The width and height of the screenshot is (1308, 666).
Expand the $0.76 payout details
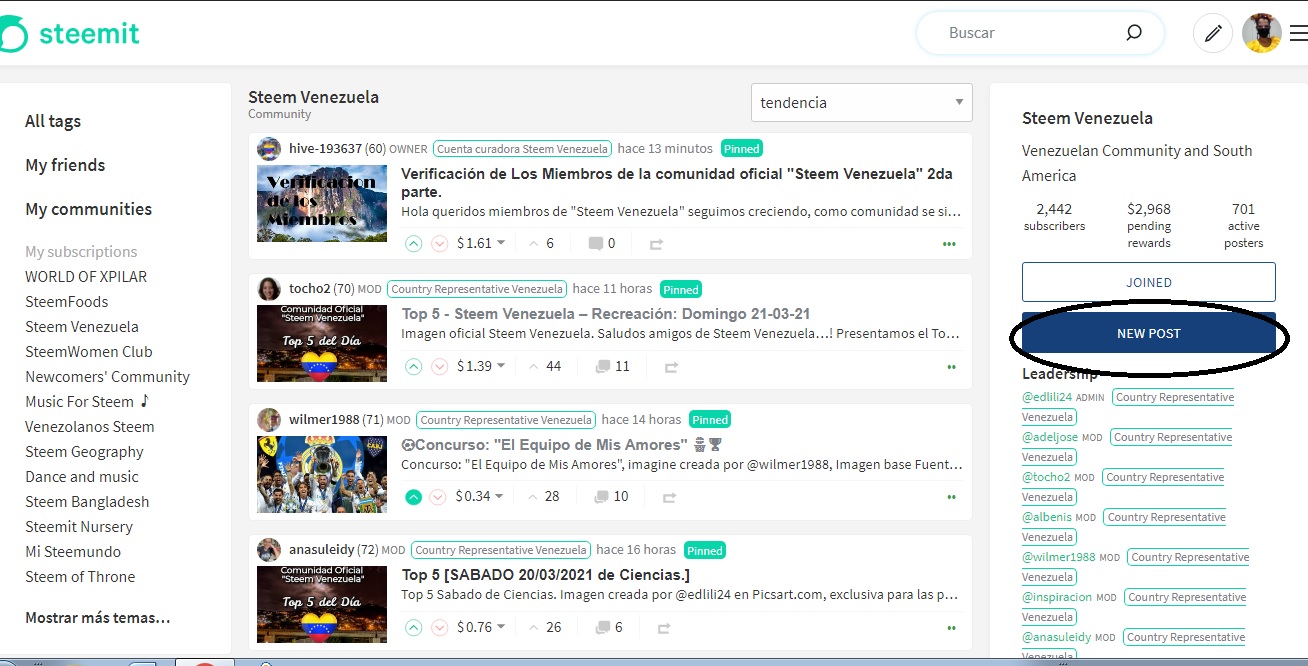click(x=481, y=627)
